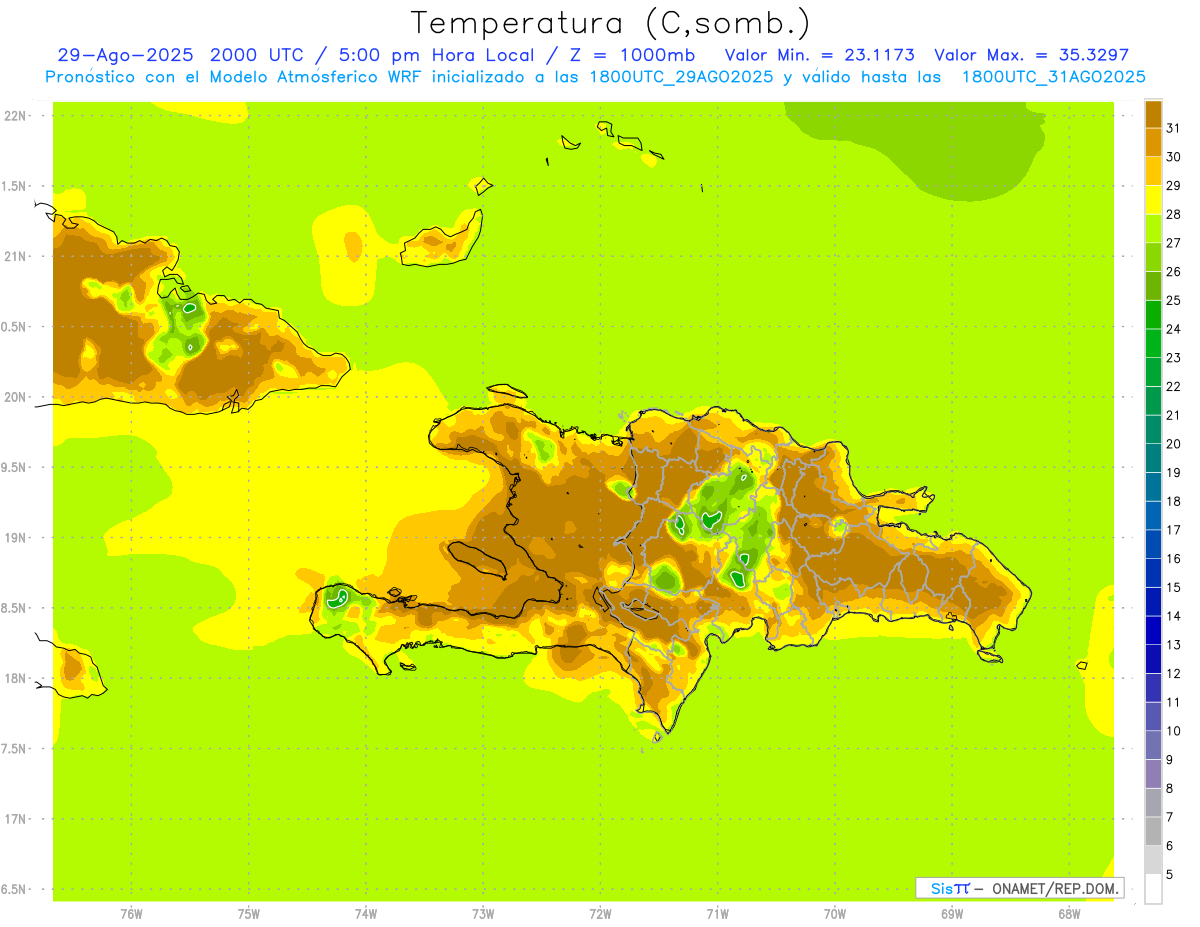The image size is (1200, 927).
Task: Click the "75W" longitude axis label
Action: (249, 914)
